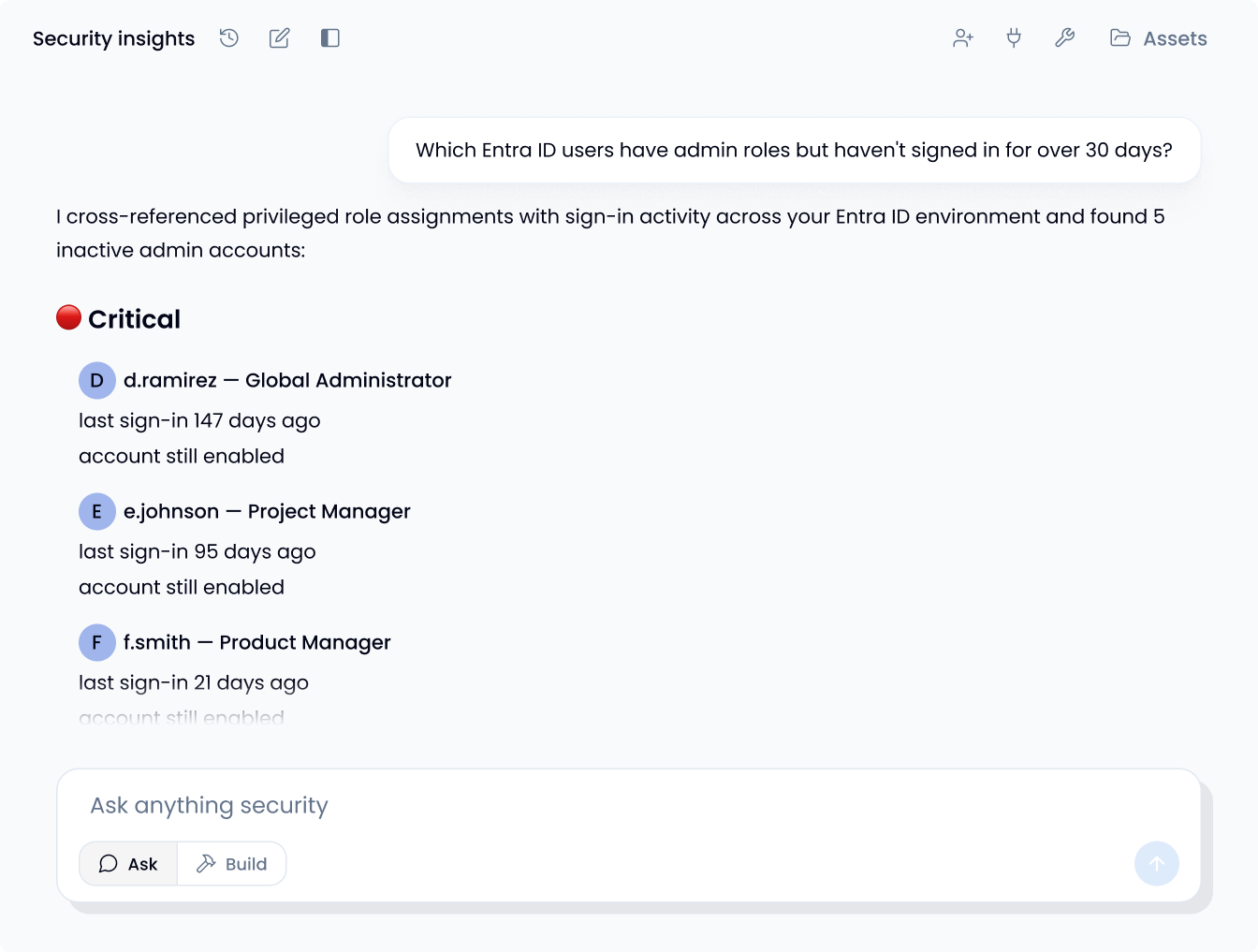Select e.johnson Project Manager entry

267,512
